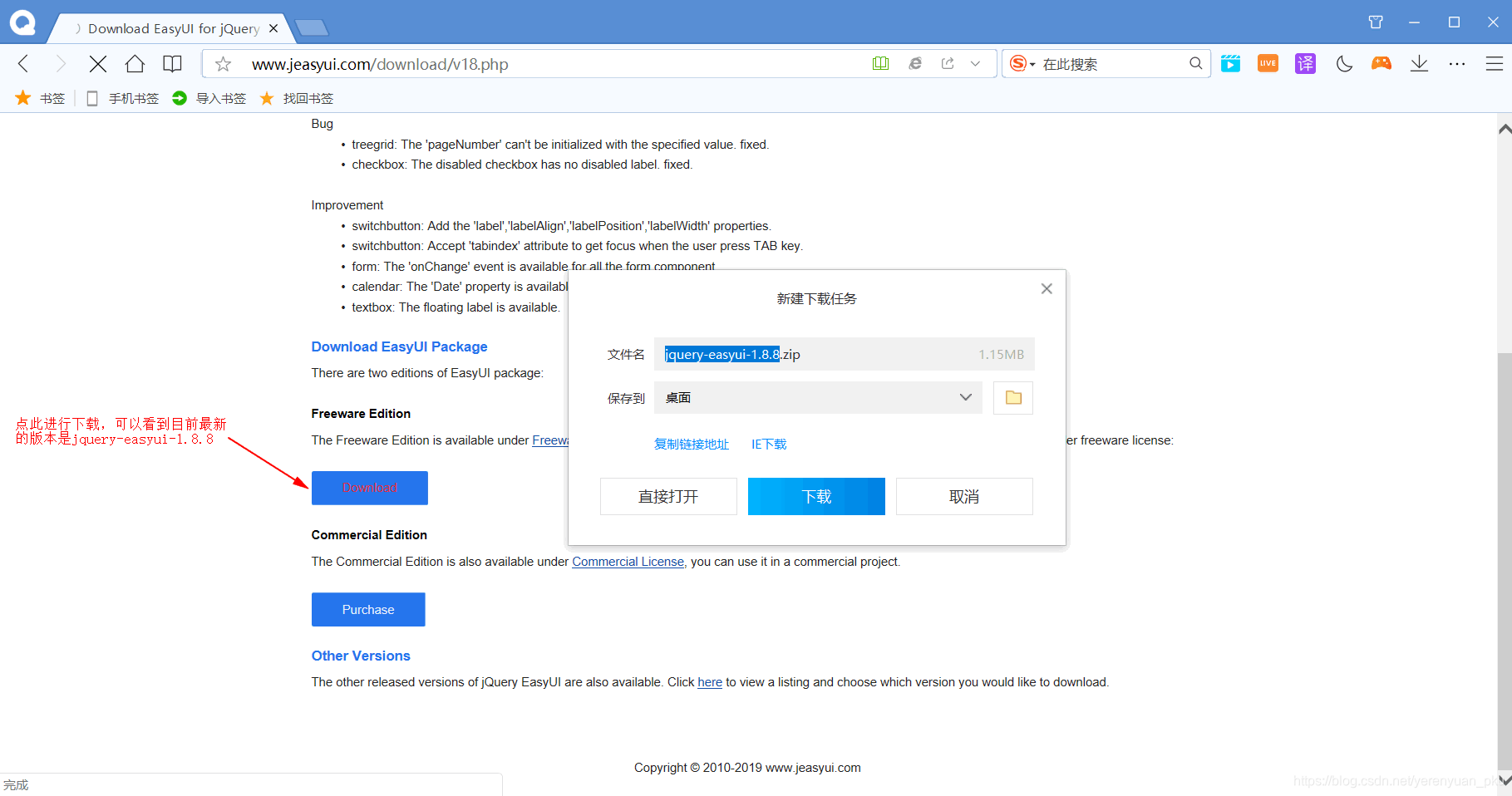Click 'here' link for other versions
The image size is (1512, 796).
point(710,682)
